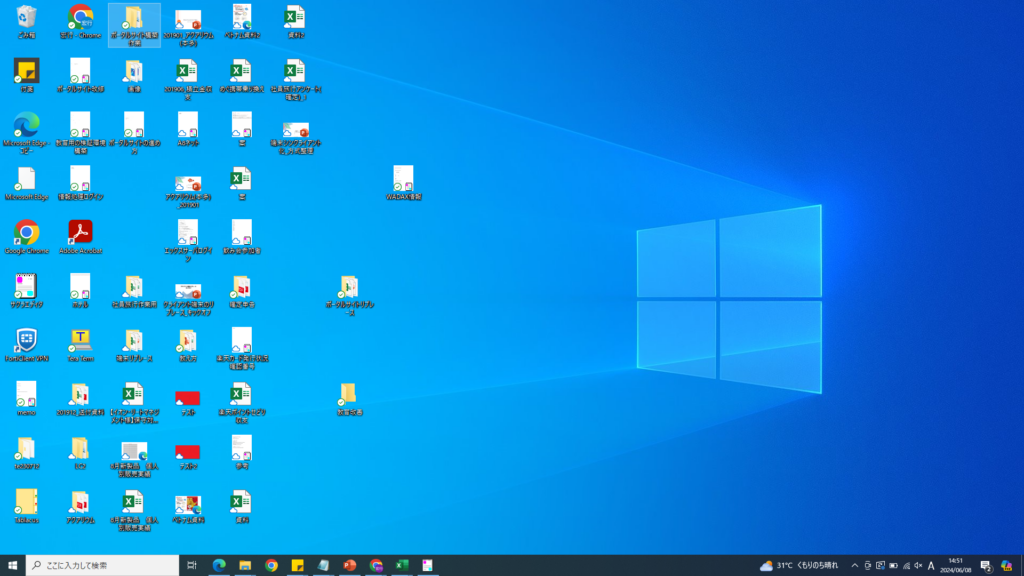Open the clock and date showing 14:51
Screen dimensions: 1024x576
coord(957,565)
